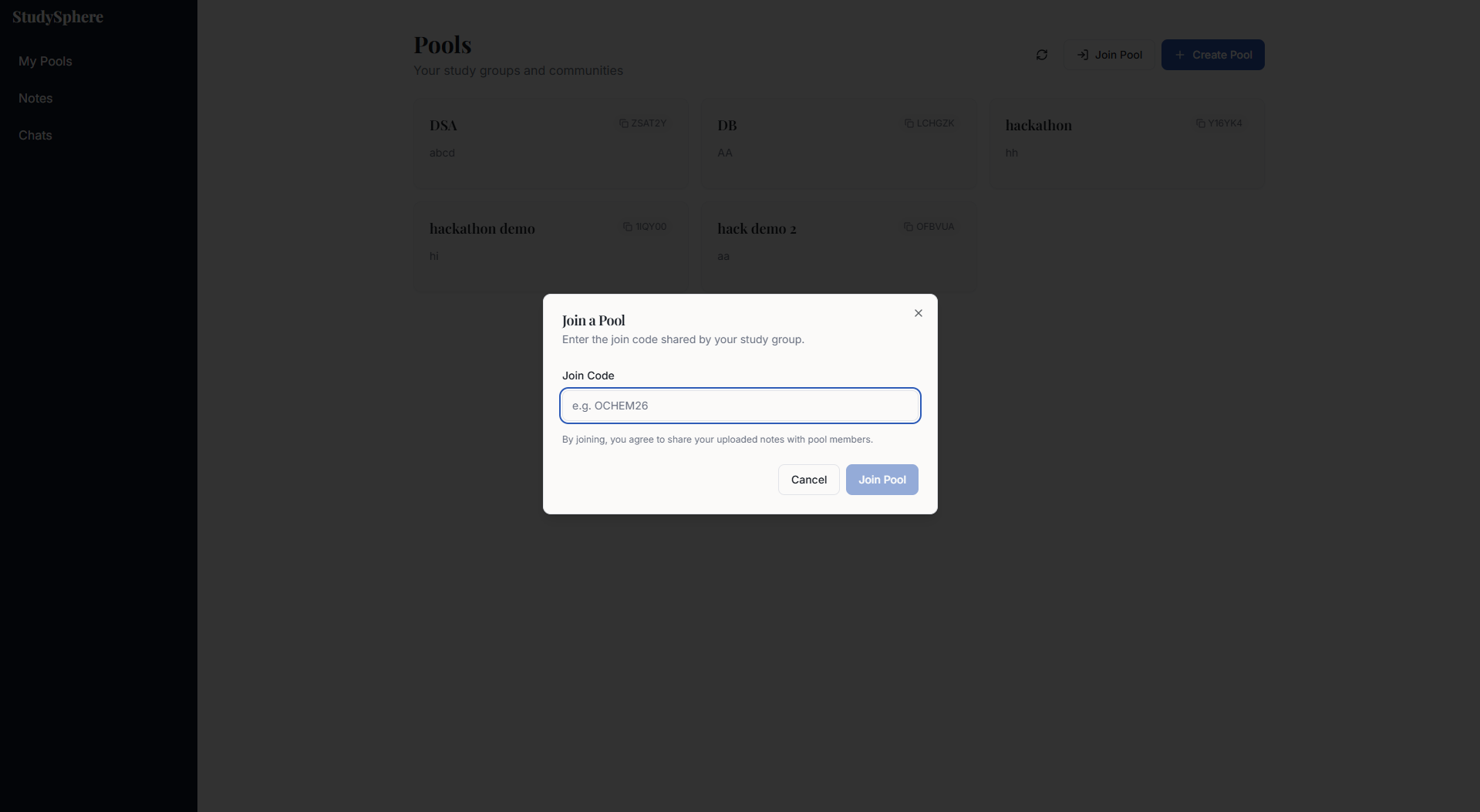Open Chats from the sidebar
Image resolution: width=1480 pixels, height=812 pixels.
(x=35, y=135)
